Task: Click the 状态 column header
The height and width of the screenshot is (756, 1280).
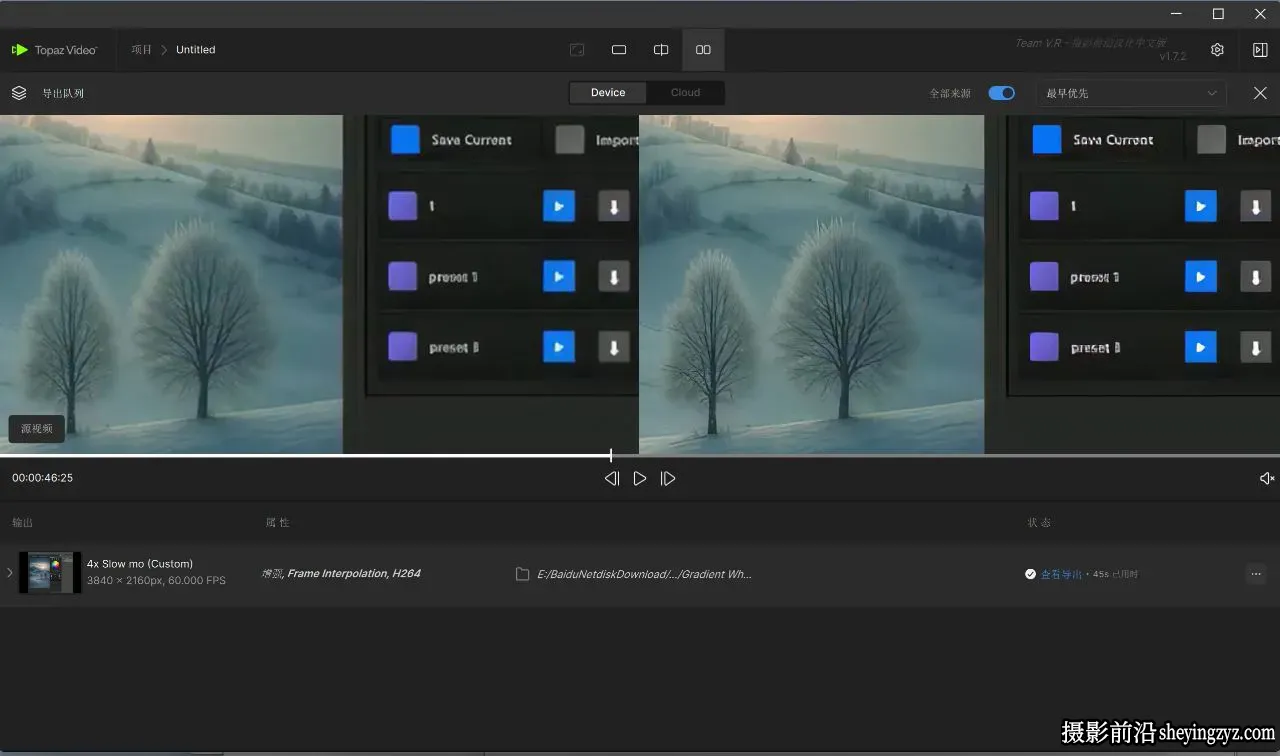Action: tap(1039, 522)
